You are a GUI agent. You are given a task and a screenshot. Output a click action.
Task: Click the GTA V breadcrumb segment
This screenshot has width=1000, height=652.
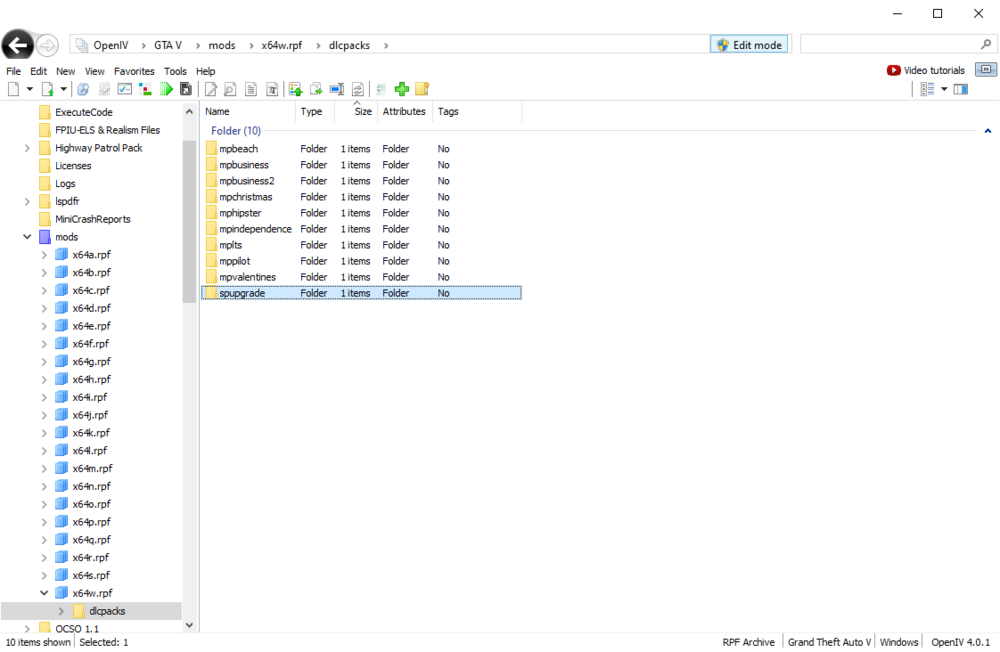click(x=168, y=45)
